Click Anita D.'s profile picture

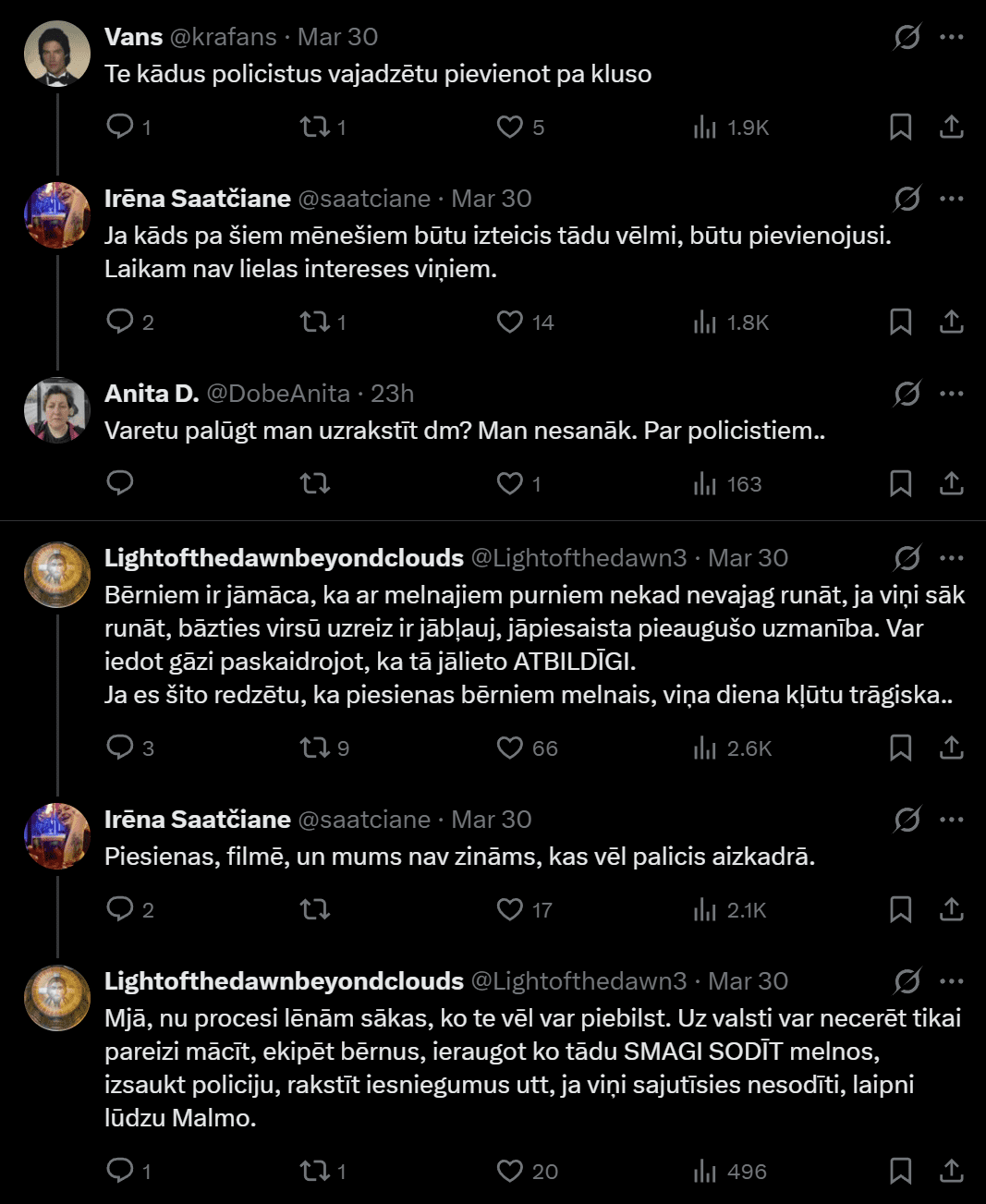tap(56, 410)
